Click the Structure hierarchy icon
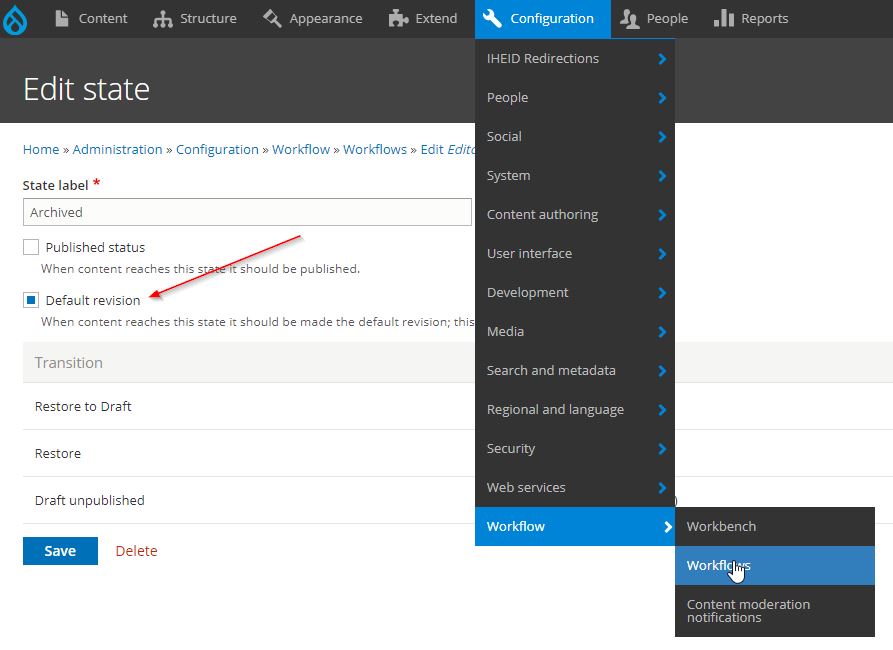 162,19
